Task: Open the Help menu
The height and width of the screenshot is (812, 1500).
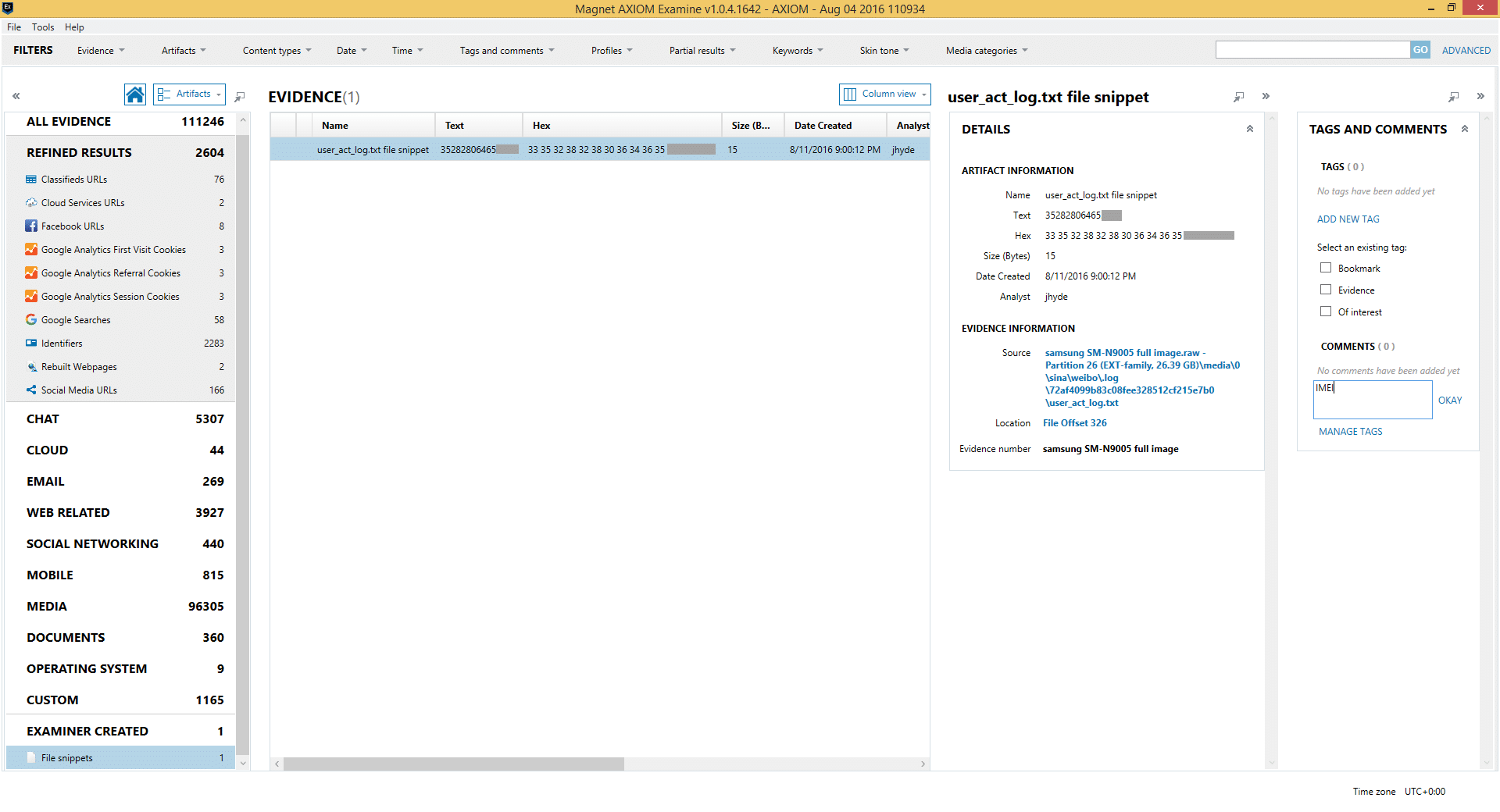Action: point(74,27)
